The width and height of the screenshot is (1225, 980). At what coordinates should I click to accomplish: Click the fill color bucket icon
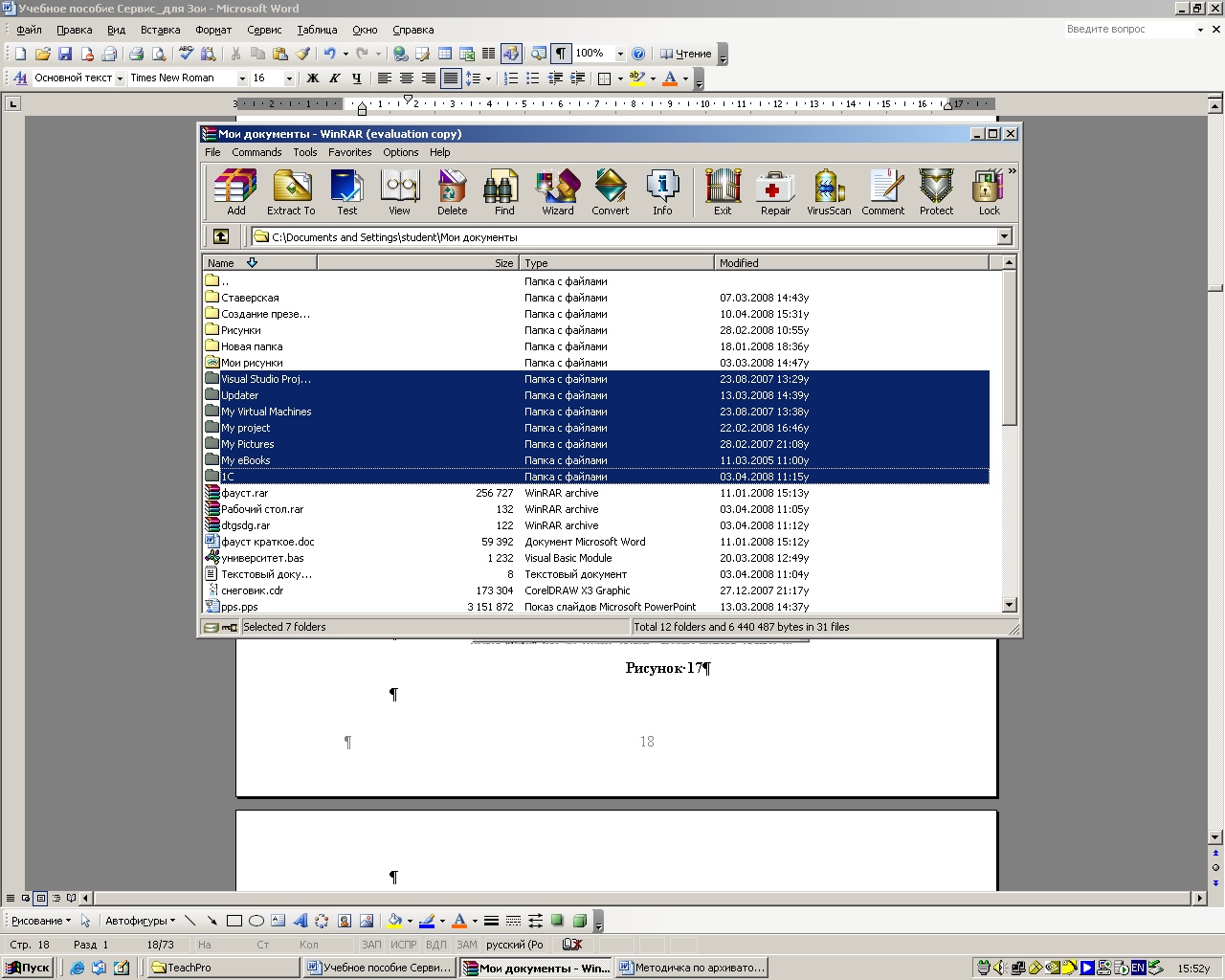point(393,921)
